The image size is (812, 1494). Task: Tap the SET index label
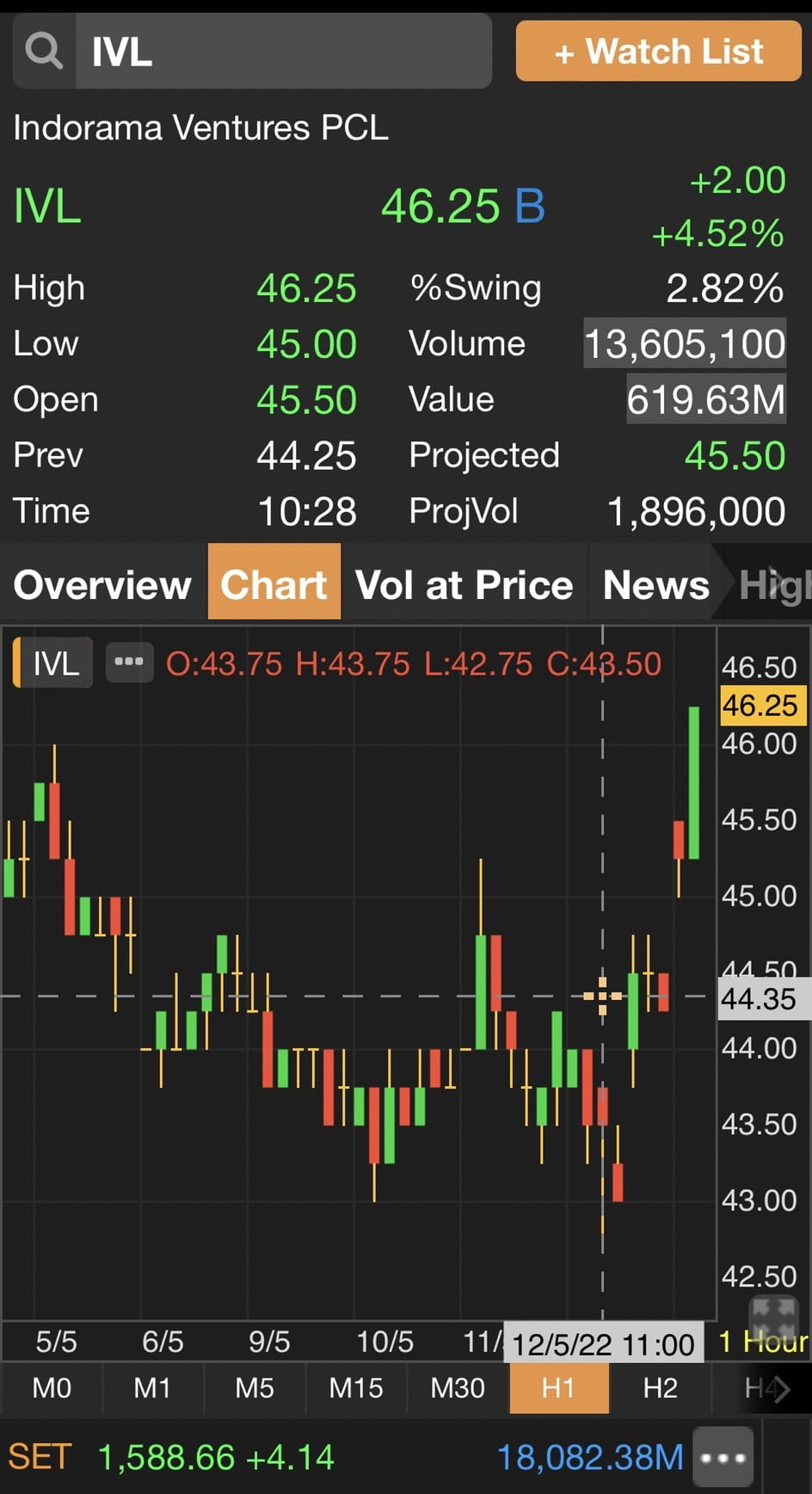[40, 1458]
